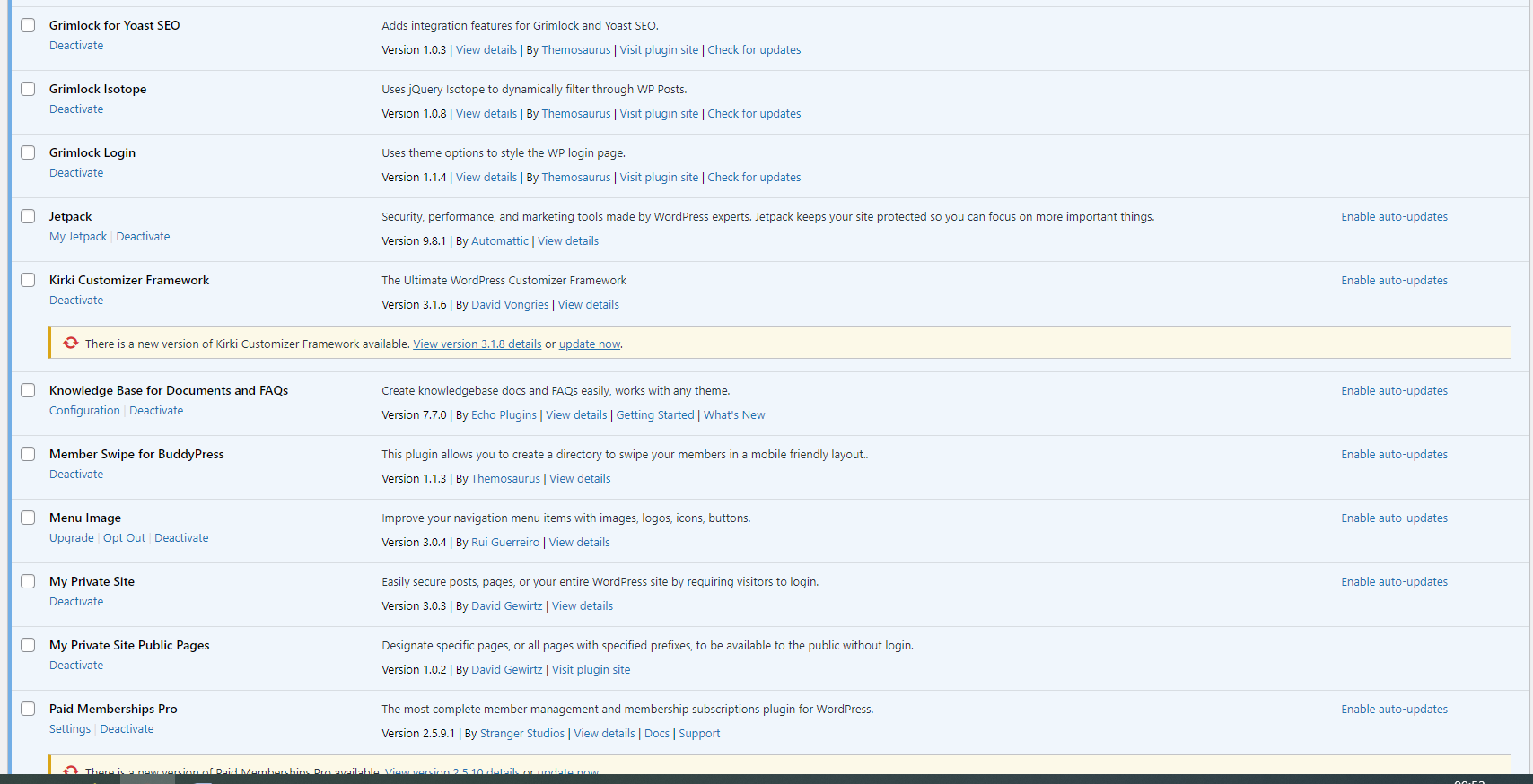Check the Knowledge Base for Documents checkbox

click(28, 390)
